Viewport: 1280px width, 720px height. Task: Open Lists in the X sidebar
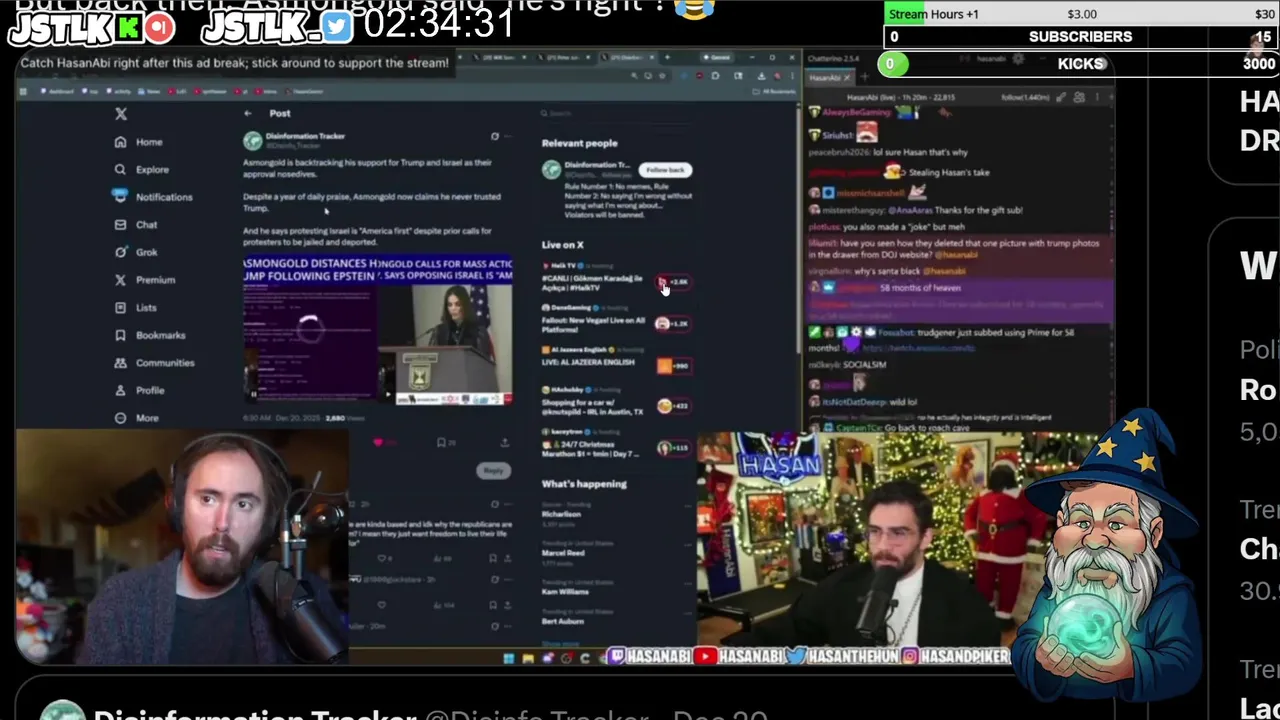coord(136,308)
